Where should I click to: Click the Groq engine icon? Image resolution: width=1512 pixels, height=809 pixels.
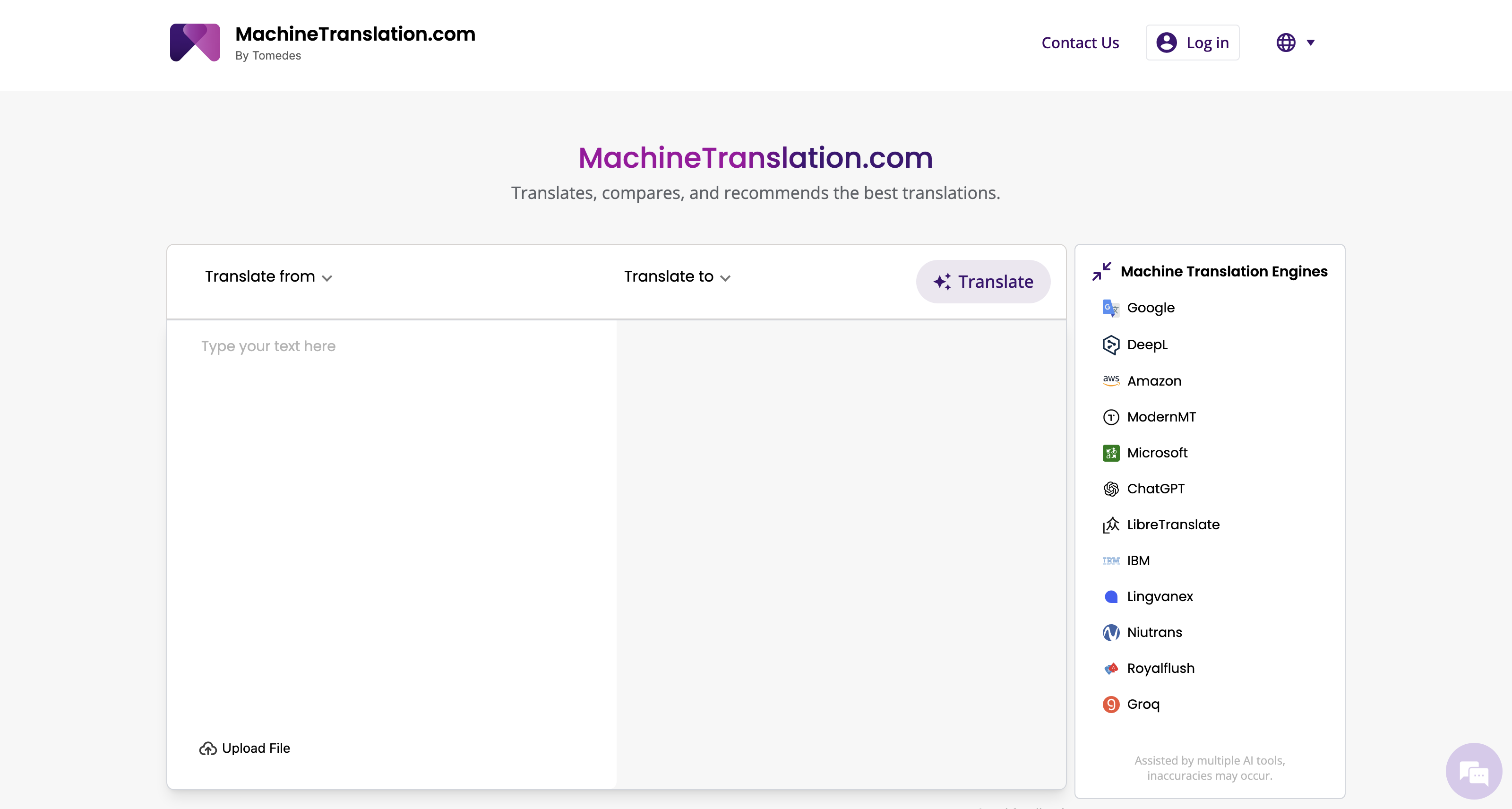point(1110,704)
